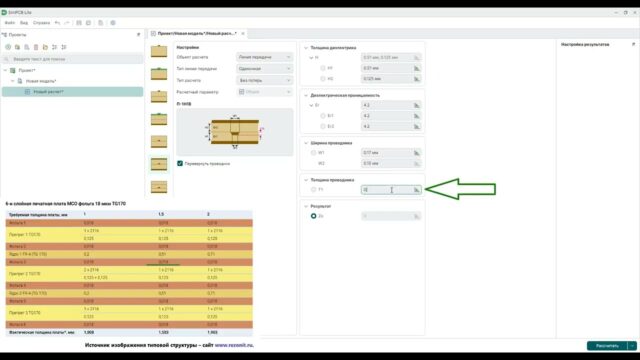Click the graph icon in the H row
Screen dimensions: 640x360
pyautogui.click(x=416, y=58)
